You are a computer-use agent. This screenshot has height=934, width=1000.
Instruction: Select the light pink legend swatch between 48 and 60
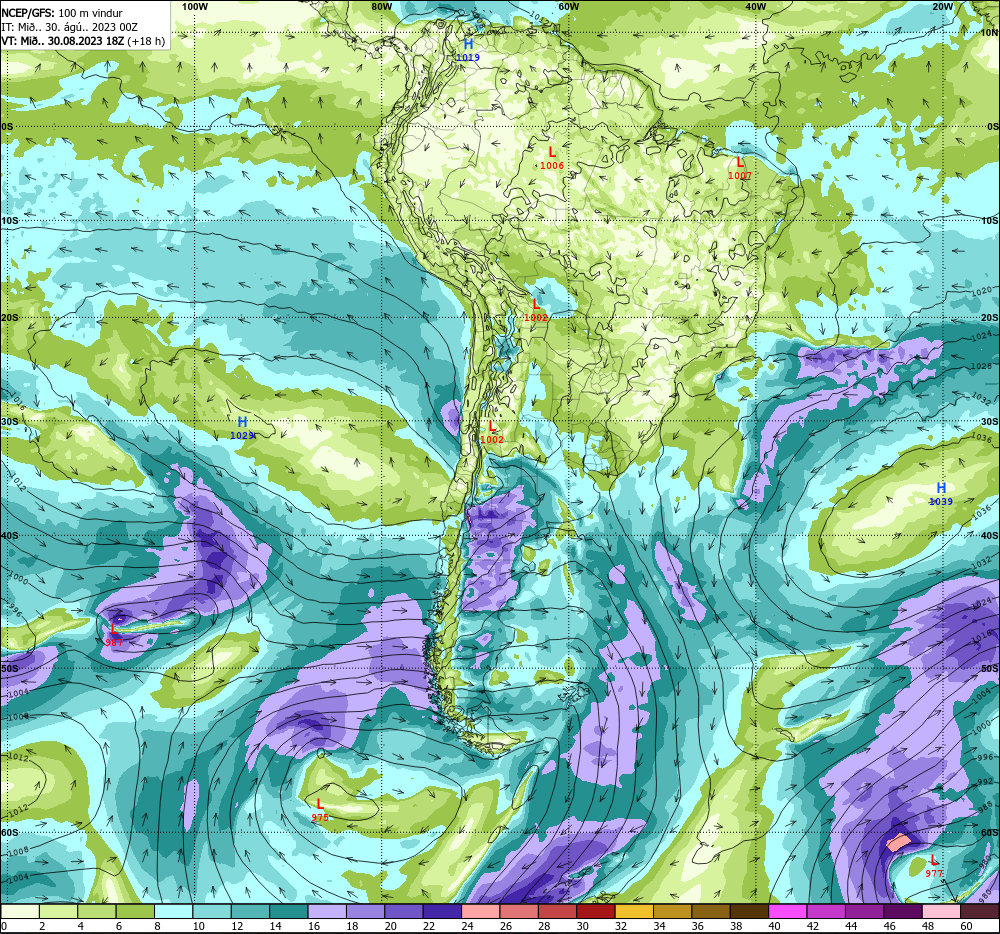click(941, 911)
